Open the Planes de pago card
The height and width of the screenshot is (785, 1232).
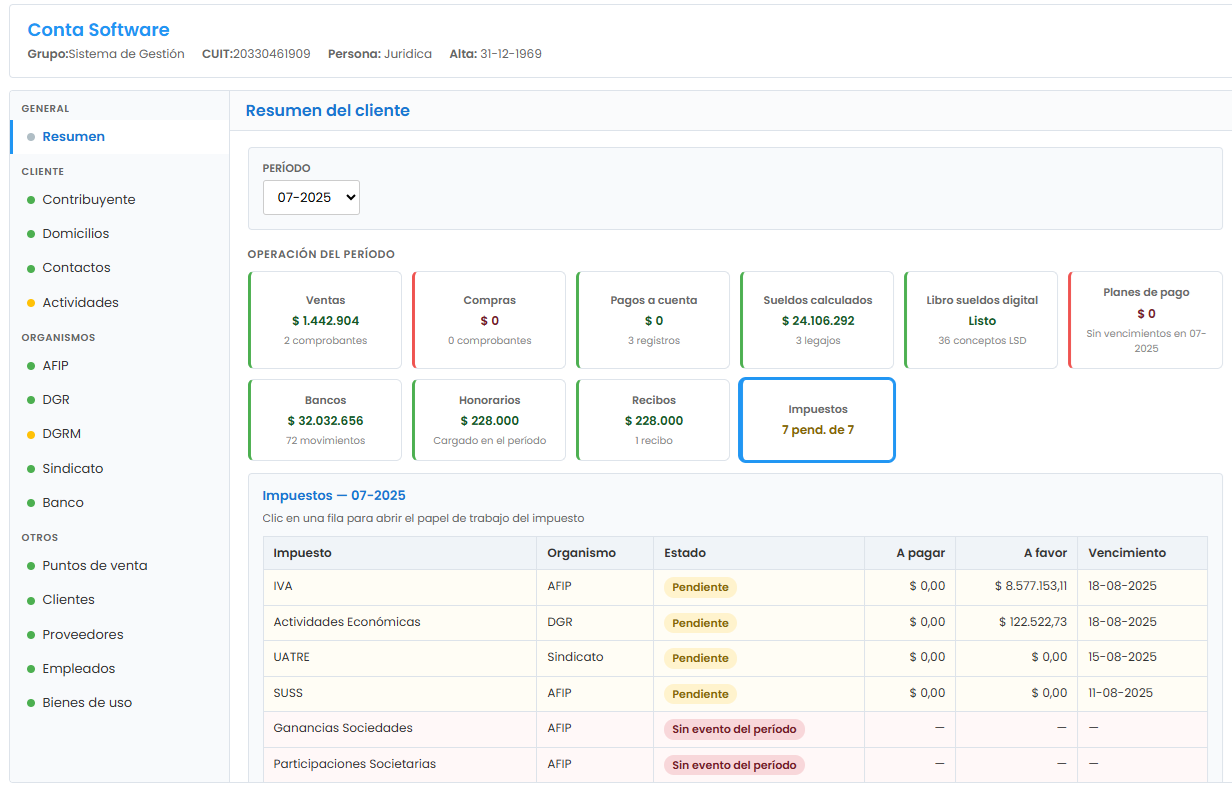pyautogui.click(x=1145, y=320)
